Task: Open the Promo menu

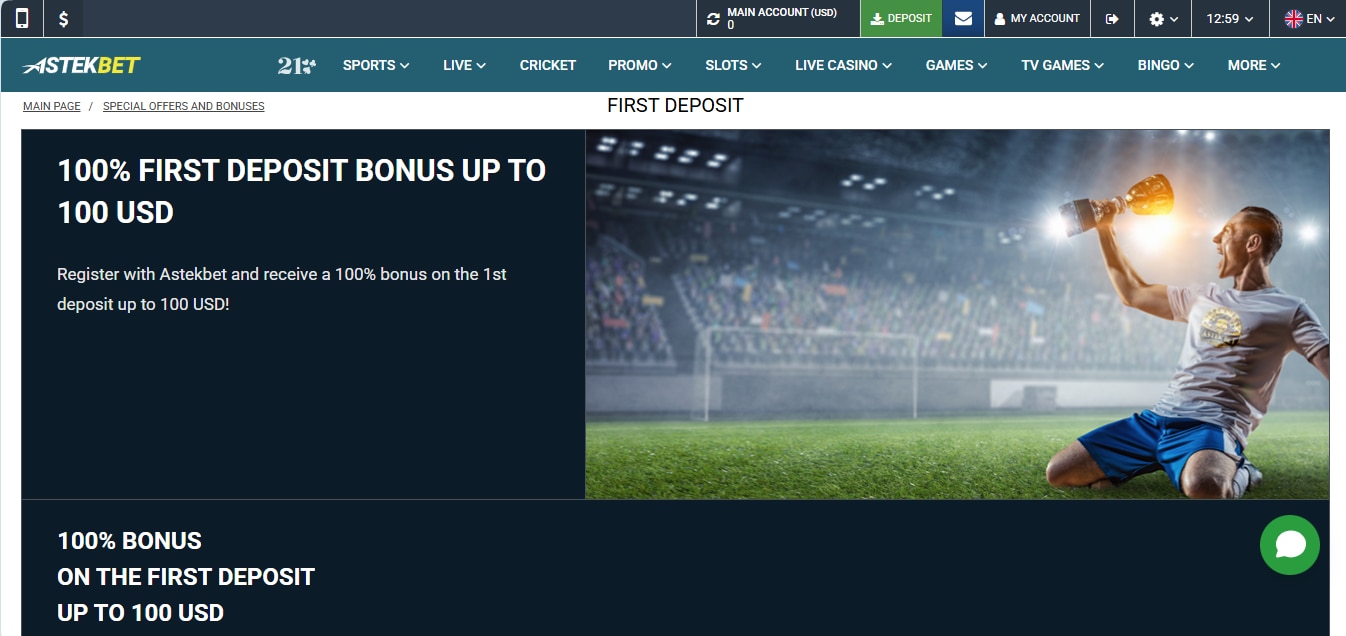Action: (x=640, y=65)
